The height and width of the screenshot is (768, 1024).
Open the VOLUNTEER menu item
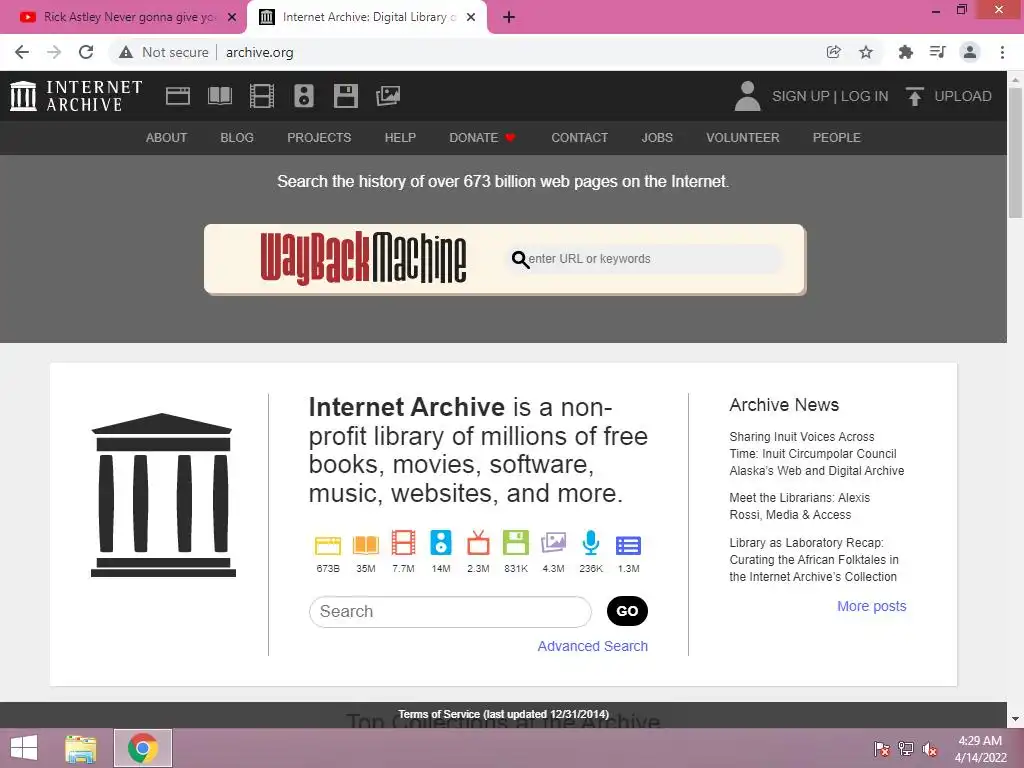(743, 138)
